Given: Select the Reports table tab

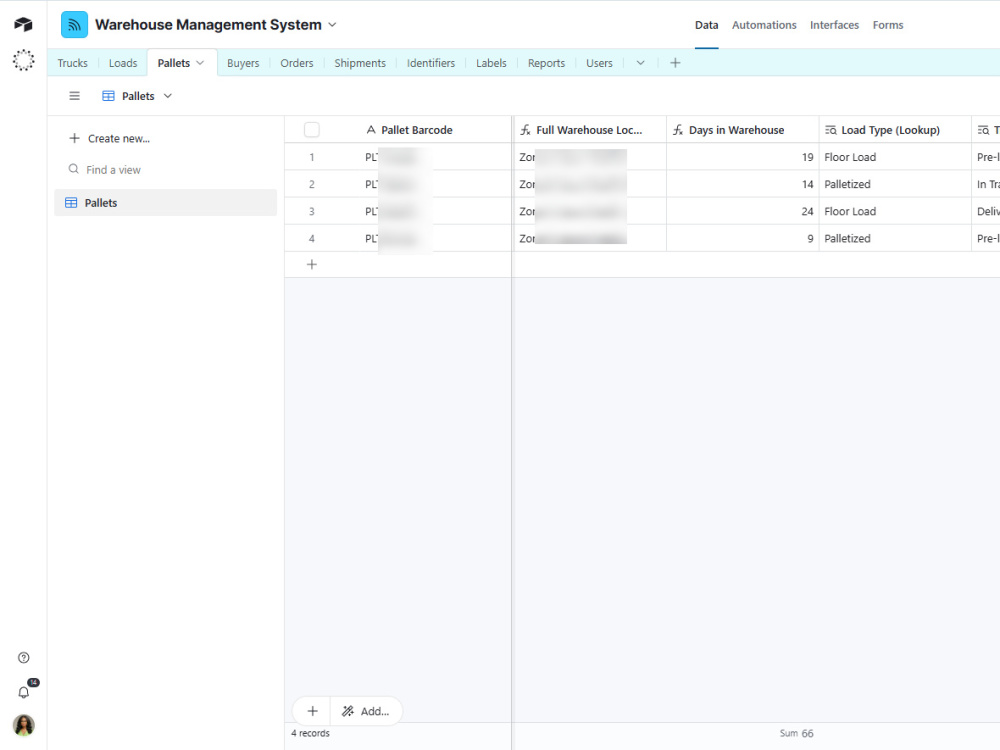Looking at the screenshot, I should coord(546,62).
